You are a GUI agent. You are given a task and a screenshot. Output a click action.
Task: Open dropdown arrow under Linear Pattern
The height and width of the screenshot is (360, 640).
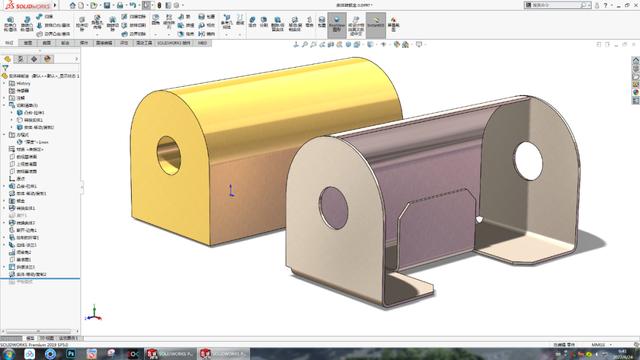(x=169, y=34)
